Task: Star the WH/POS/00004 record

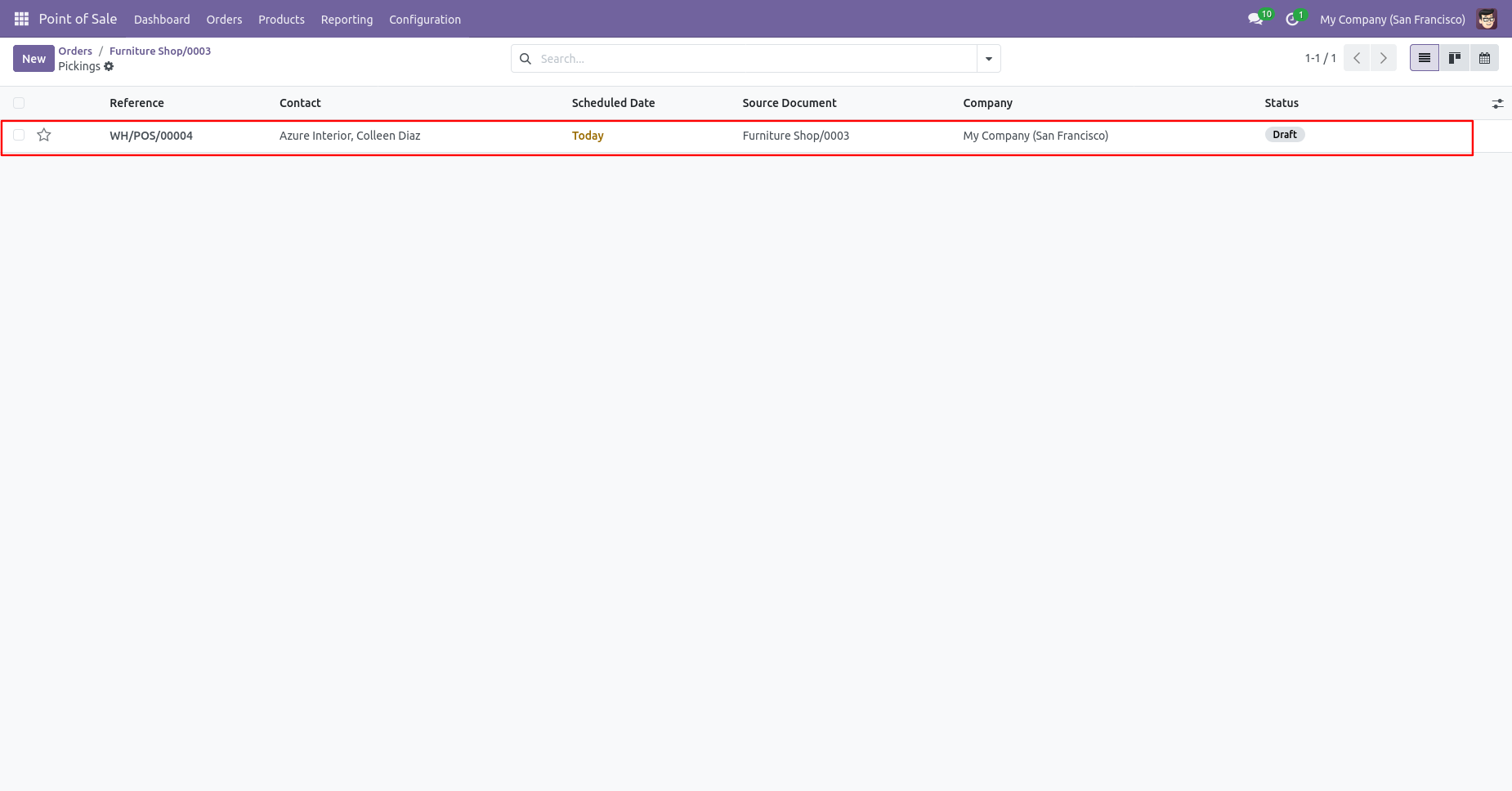Action: click(x=44, y=135)
